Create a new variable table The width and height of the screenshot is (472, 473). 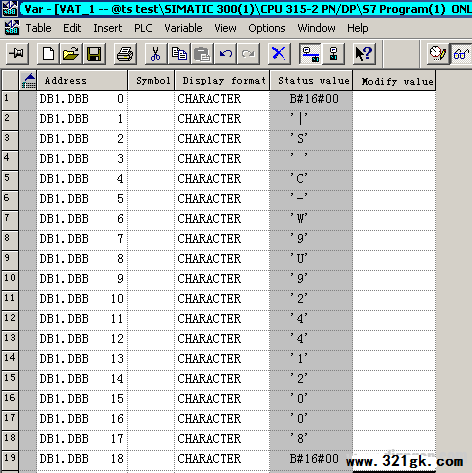(48, 53)
